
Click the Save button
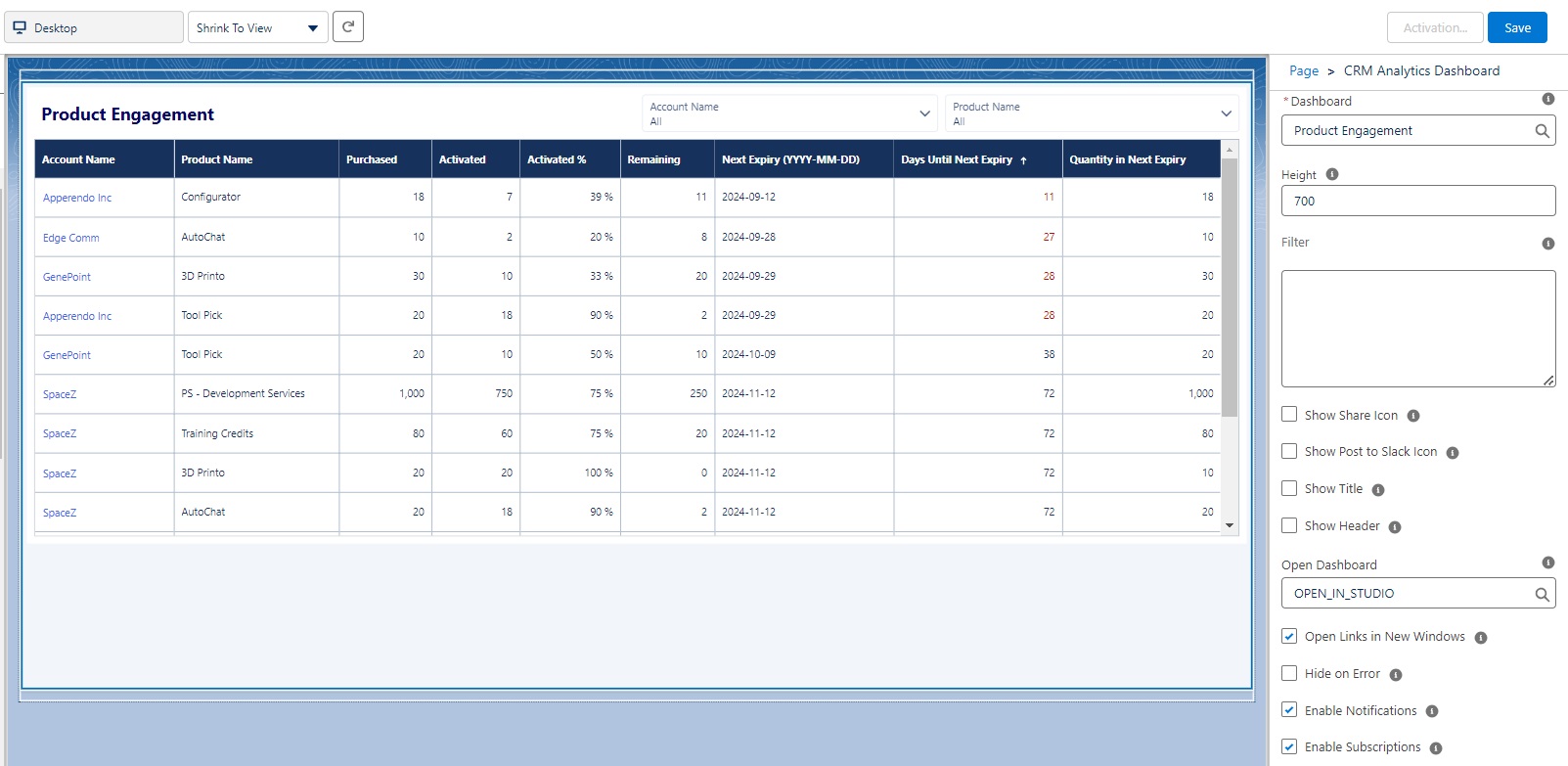(x=1517, y=27)
